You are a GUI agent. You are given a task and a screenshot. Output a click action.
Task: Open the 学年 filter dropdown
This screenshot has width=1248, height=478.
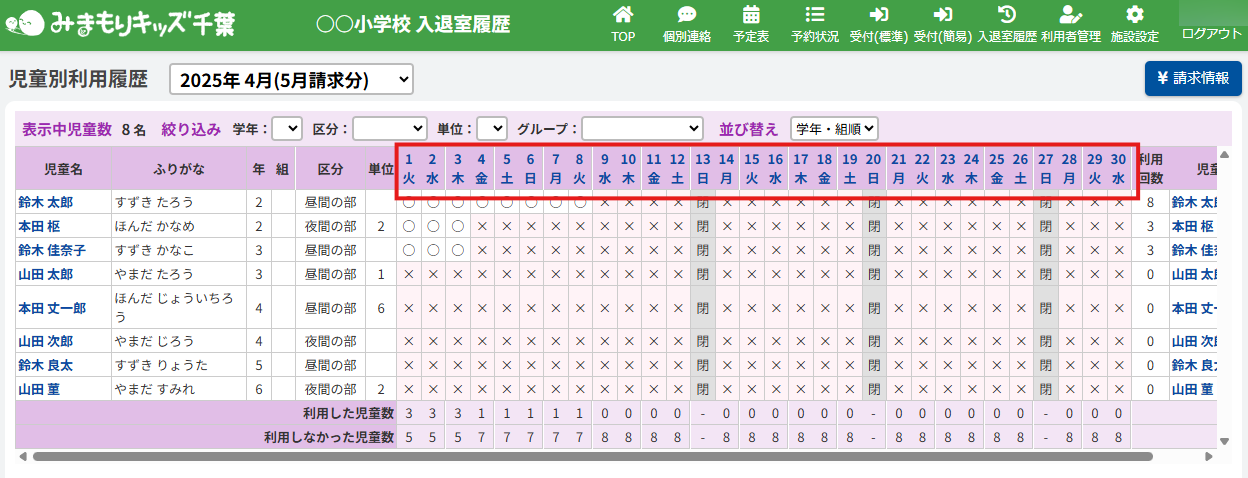[x=287, y=129]
